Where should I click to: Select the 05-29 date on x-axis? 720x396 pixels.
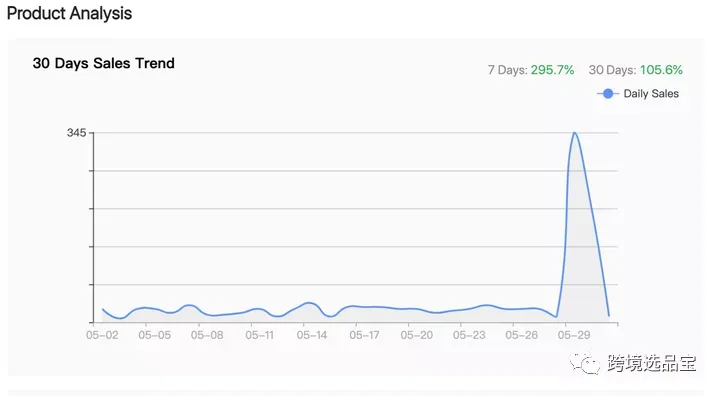(x=574, y=335)
